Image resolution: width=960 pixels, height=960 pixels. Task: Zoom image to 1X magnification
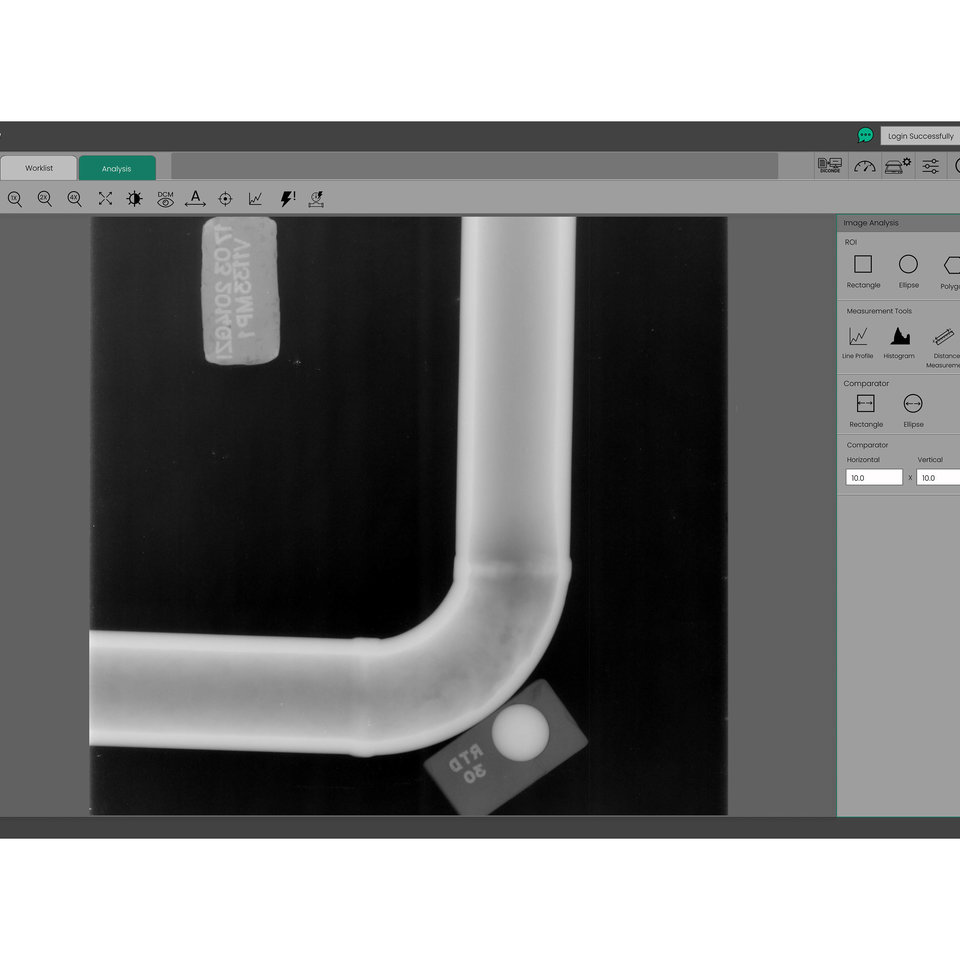[15, 199]
